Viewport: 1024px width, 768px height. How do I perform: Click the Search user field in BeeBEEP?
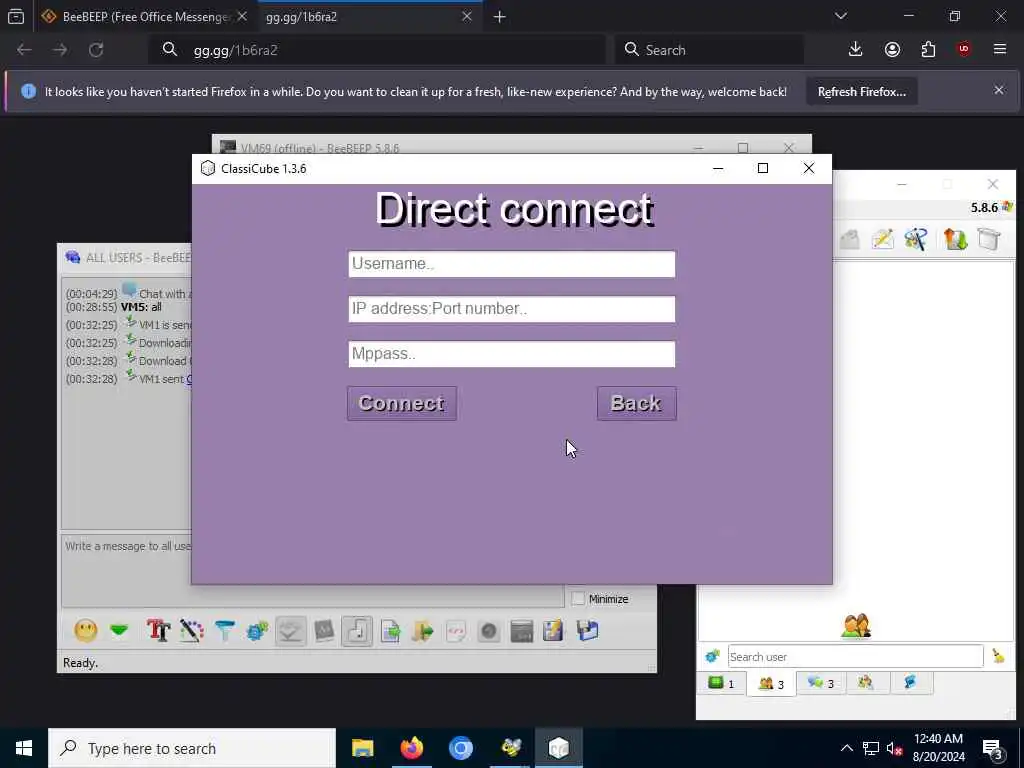point(855,656)
